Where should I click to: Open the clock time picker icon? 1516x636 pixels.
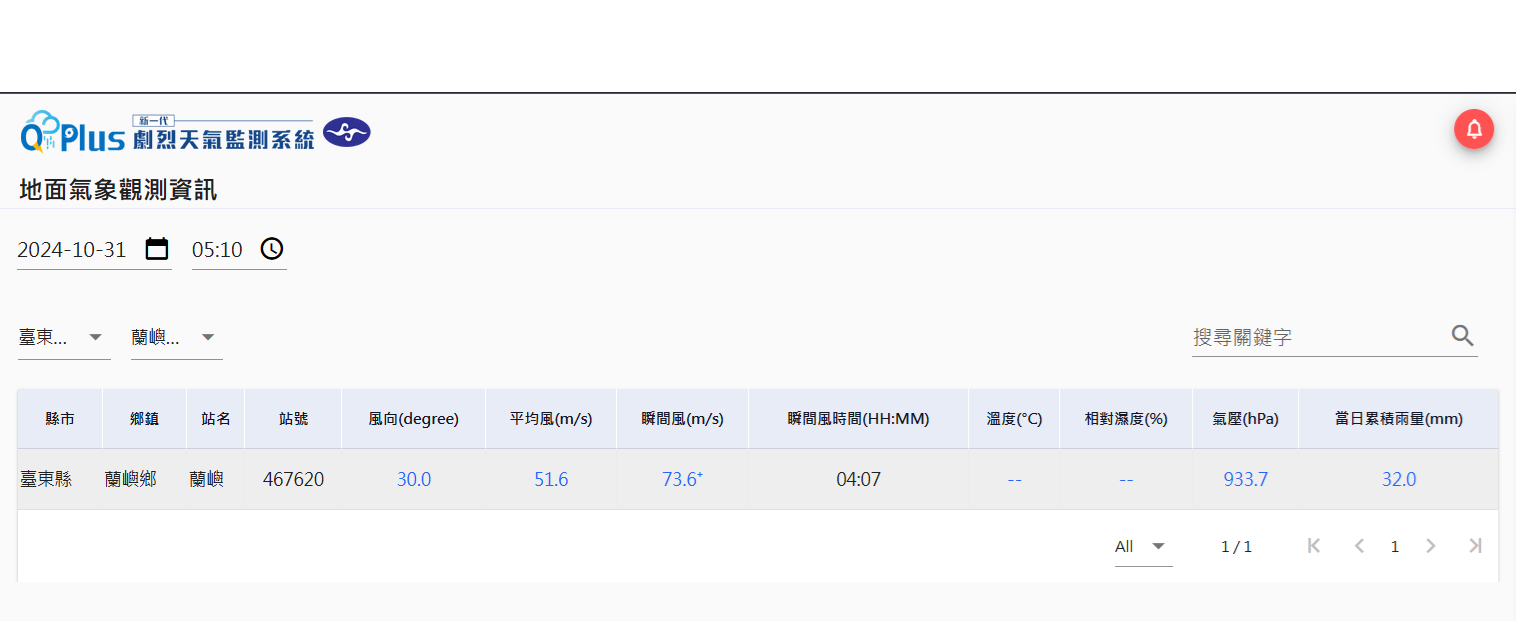point(272,249)
